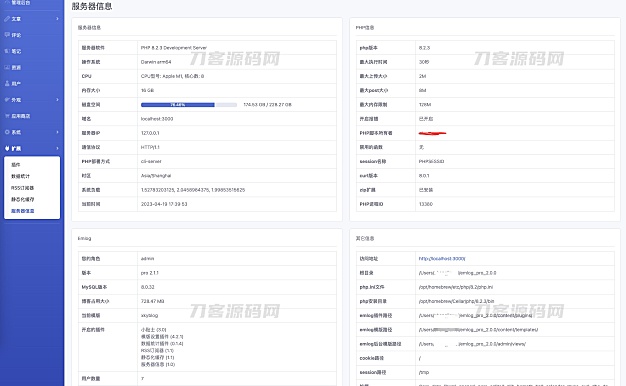The height and width of the screenshot is (386, 626).
Task: Click the 外观 appearance icon in sidebar
Action: (x=7, y=100)
